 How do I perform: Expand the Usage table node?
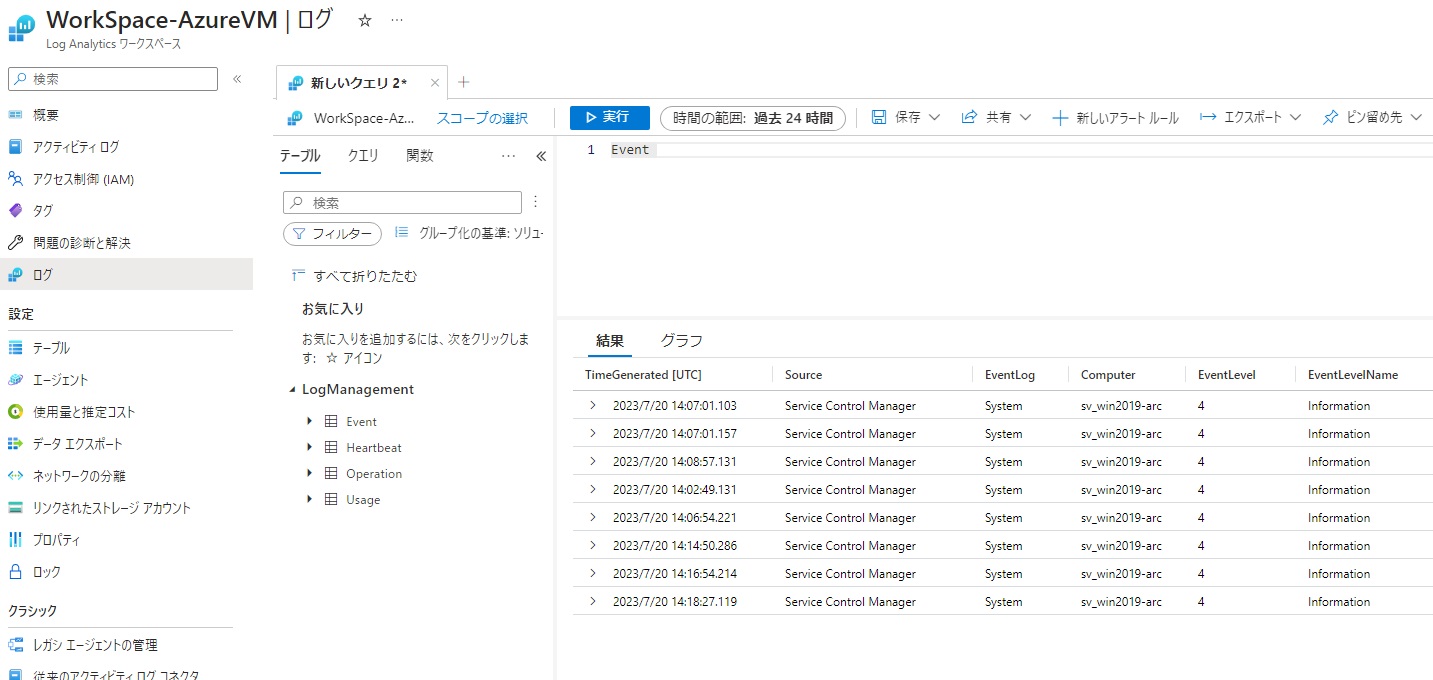(310, 499)
